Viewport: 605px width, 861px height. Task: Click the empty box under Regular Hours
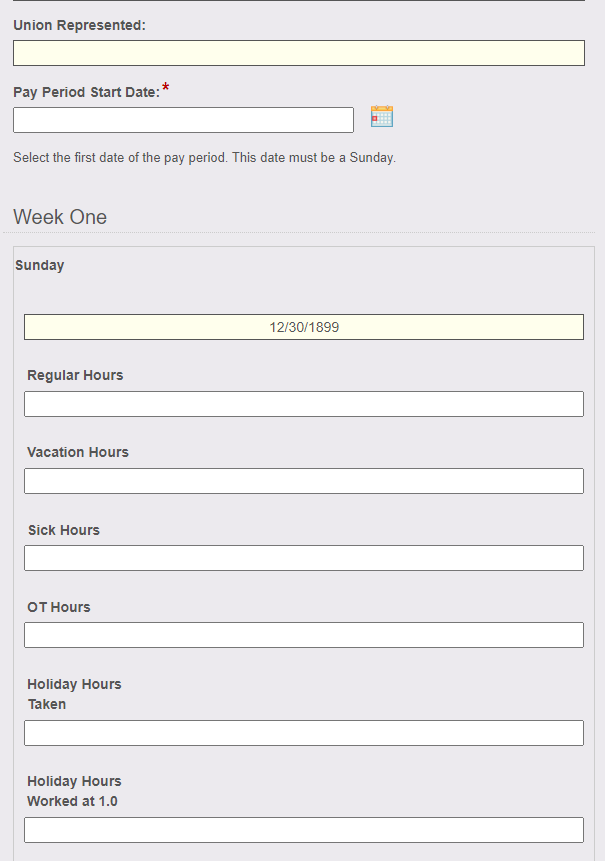(304, 404)
